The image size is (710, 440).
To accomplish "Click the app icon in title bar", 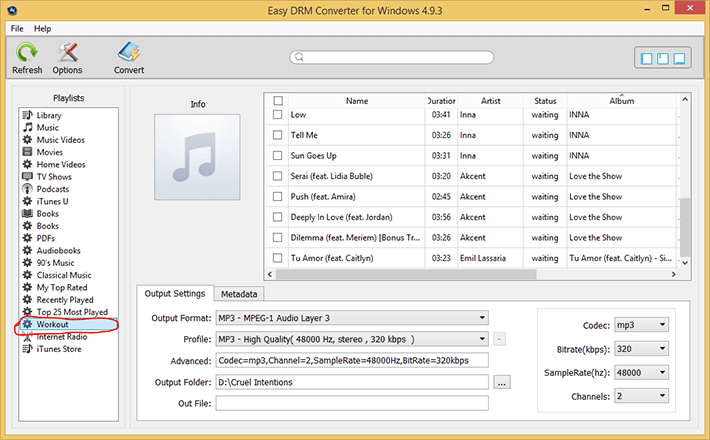I will 12,10.
